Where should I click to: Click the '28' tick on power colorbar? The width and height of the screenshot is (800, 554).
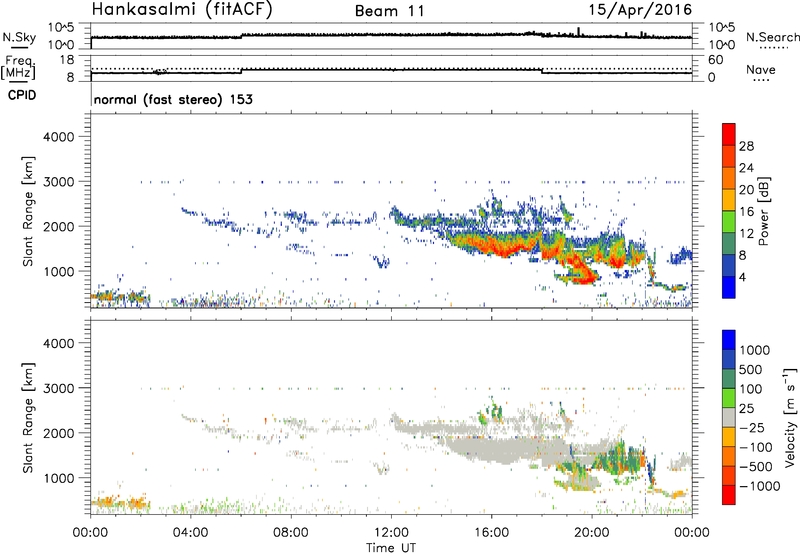coord(746,146)
